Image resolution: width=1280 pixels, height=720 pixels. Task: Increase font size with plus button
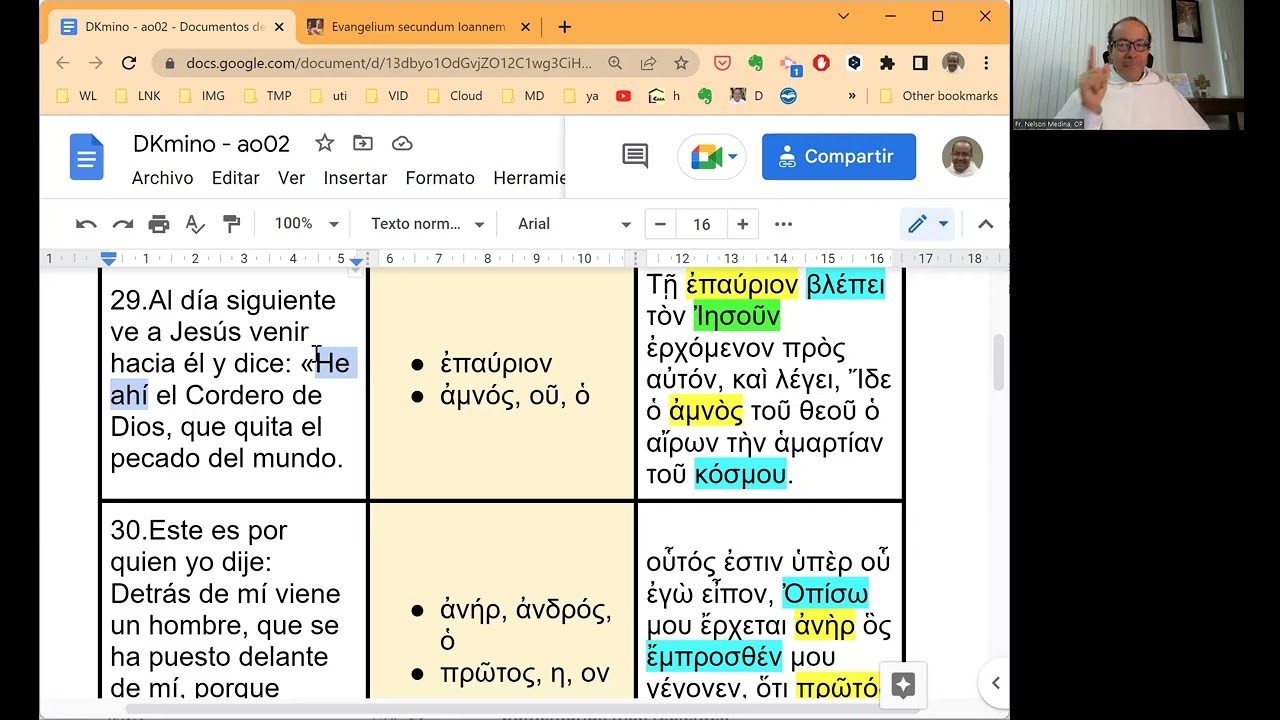click(742, 224)
